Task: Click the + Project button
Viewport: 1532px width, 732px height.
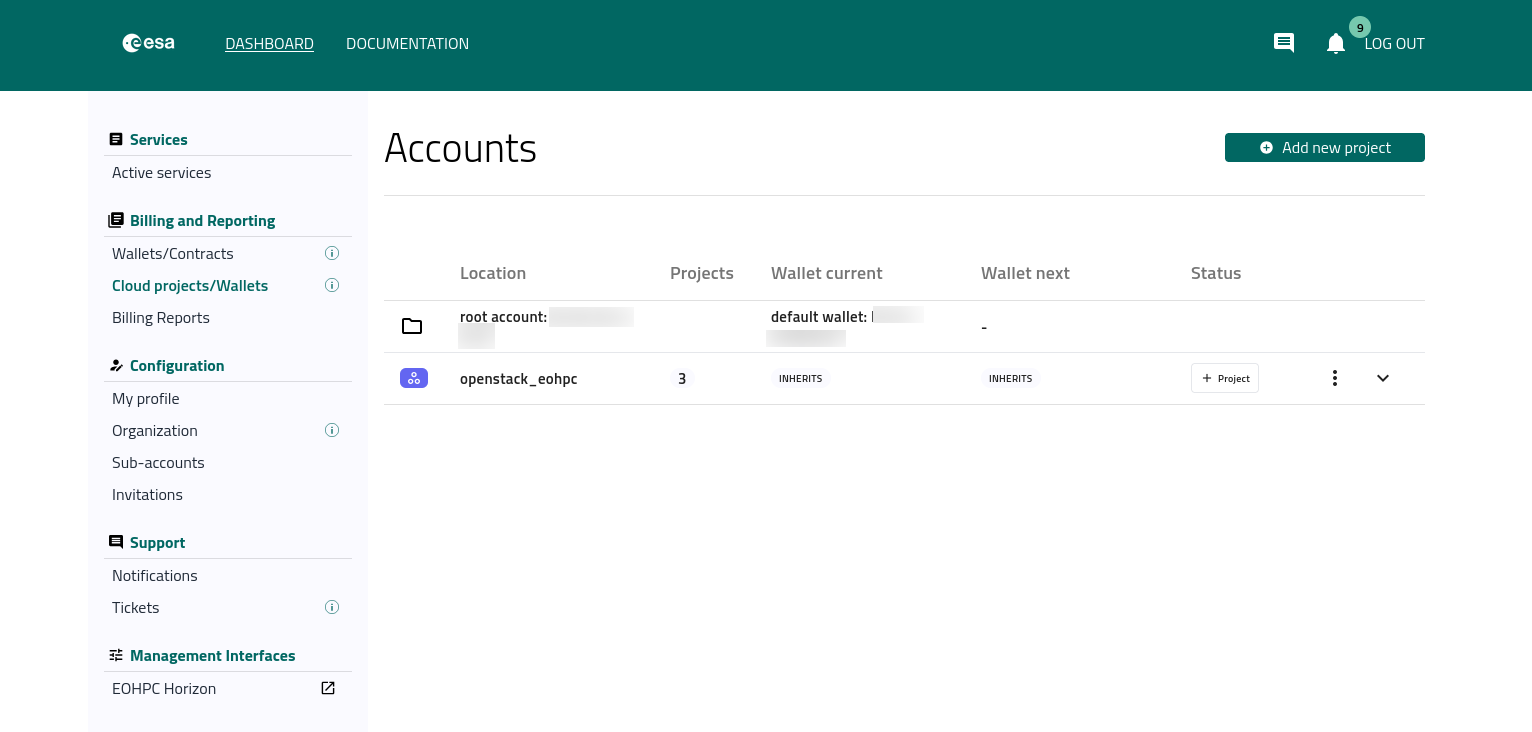Action: point(1224,378)
